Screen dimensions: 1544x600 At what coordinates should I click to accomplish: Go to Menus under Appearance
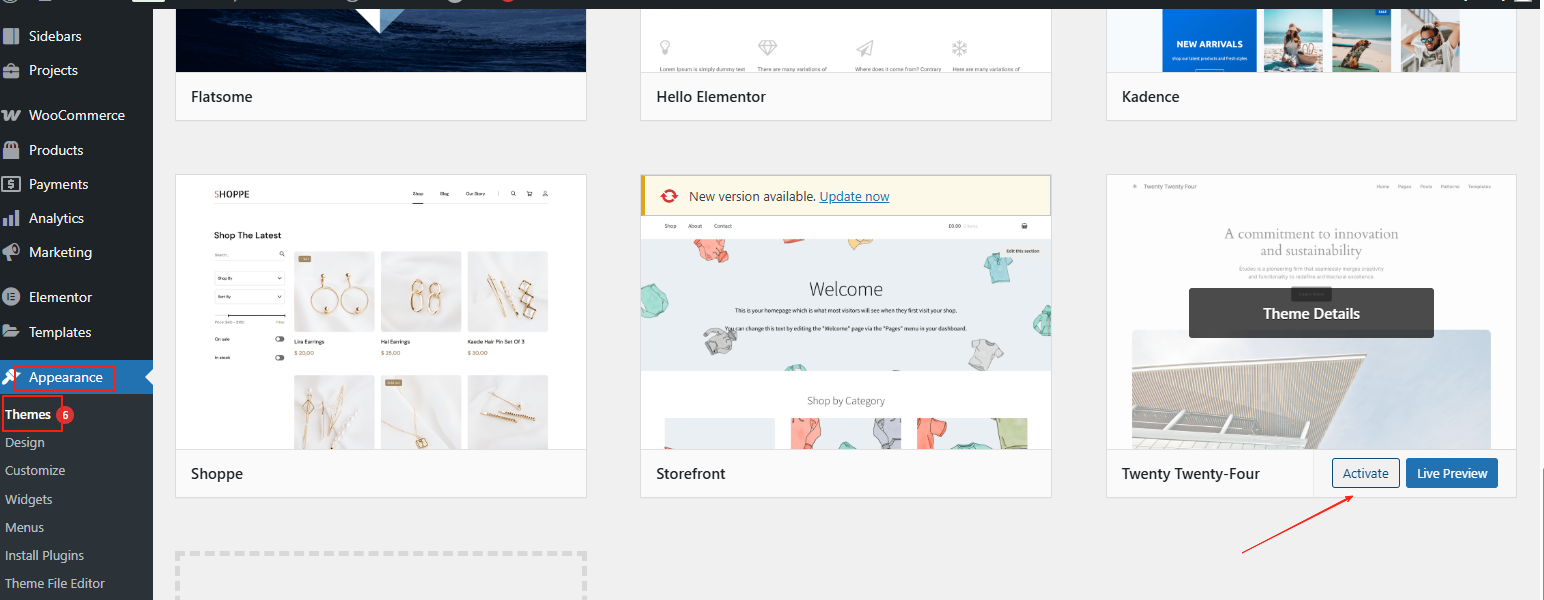click(25, 527)
